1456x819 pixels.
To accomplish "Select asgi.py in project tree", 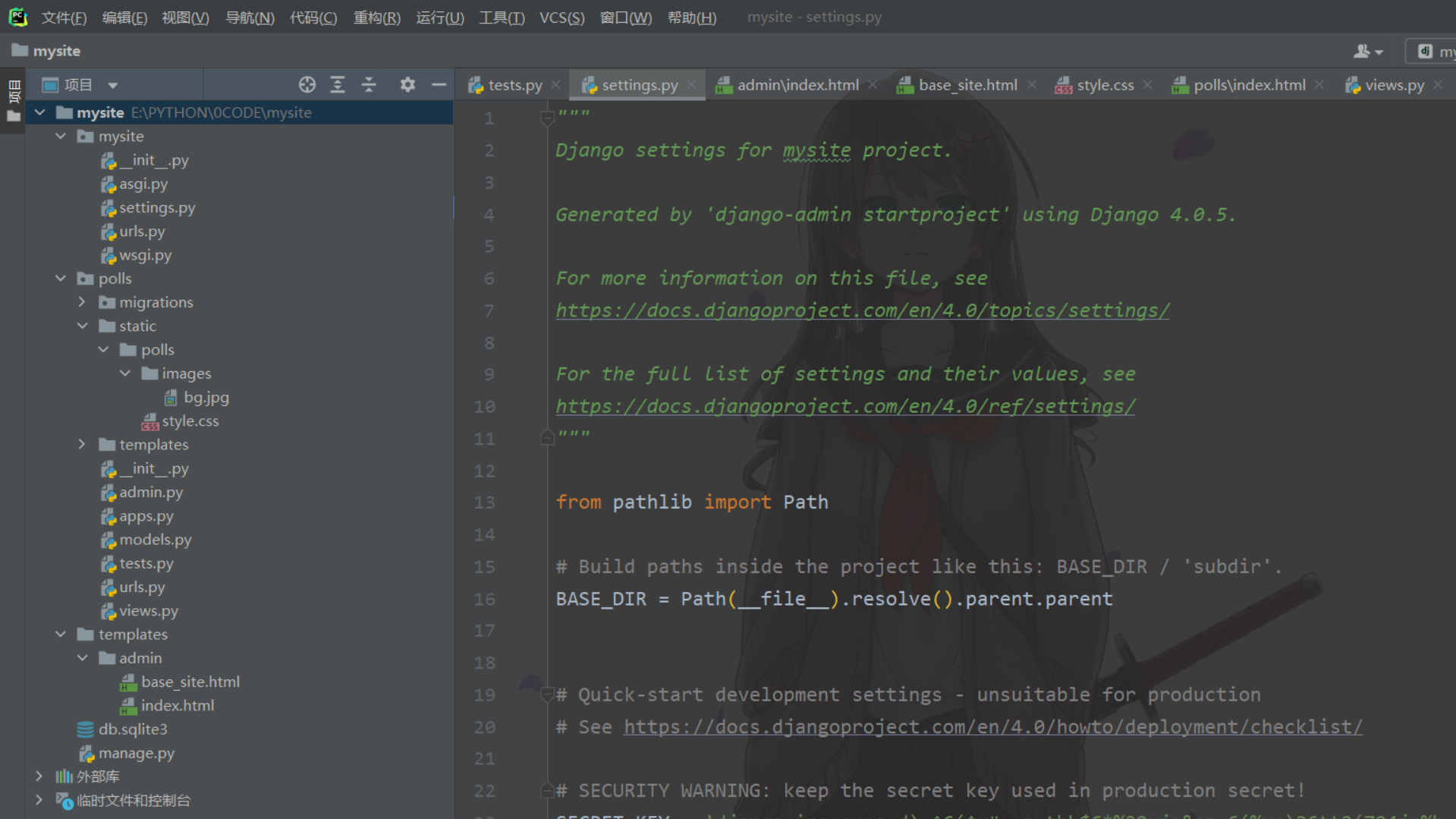I will click(x=143, y=184).
